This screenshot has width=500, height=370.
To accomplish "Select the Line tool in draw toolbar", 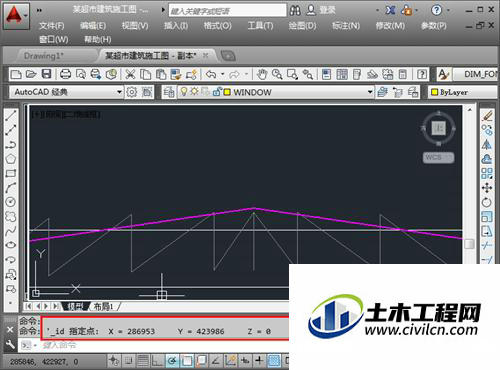I will click(x=11, y=116).
